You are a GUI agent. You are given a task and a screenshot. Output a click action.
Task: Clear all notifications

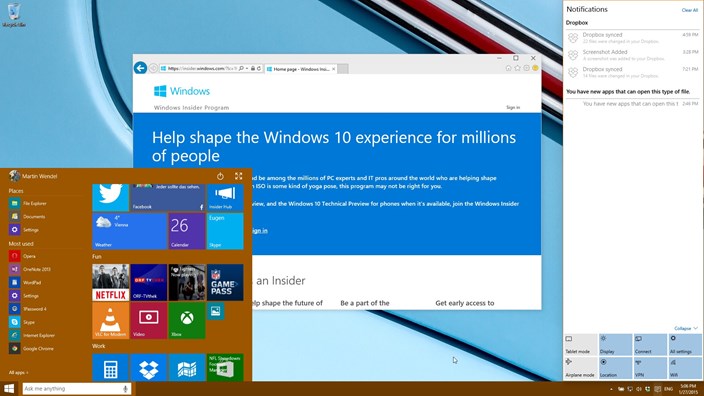tap(690, 10)
